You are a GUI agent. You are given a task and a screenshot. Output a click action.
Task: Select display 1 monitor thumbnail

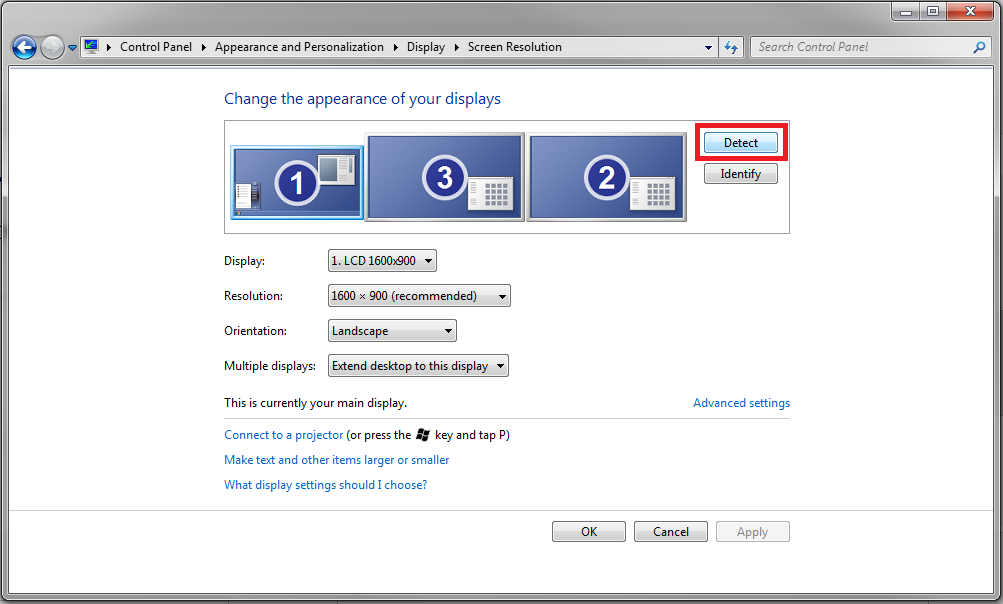(297, 181)
